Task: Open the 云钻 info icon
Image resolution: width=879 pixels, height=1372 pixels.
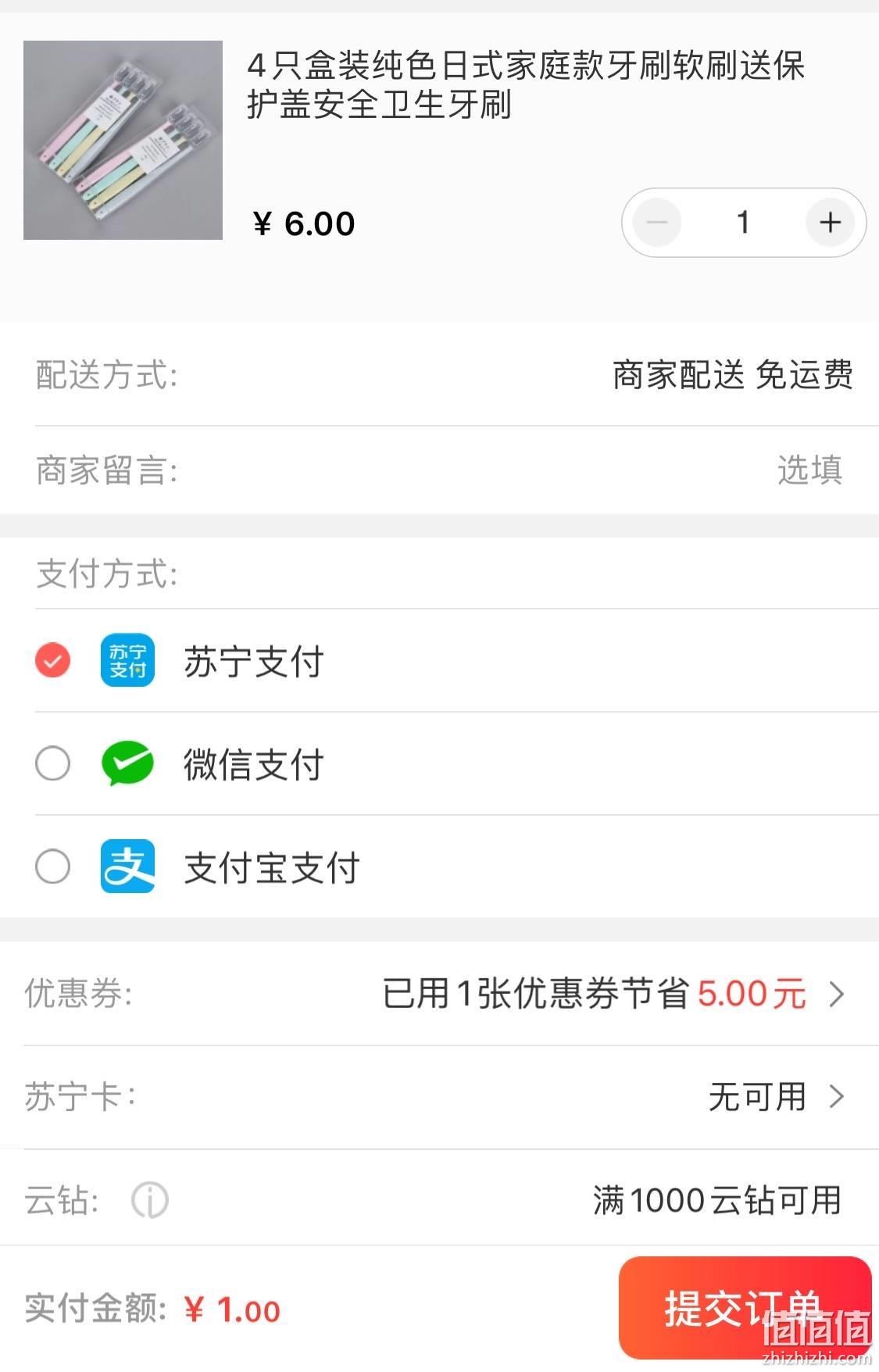Action: [149, 1200]
